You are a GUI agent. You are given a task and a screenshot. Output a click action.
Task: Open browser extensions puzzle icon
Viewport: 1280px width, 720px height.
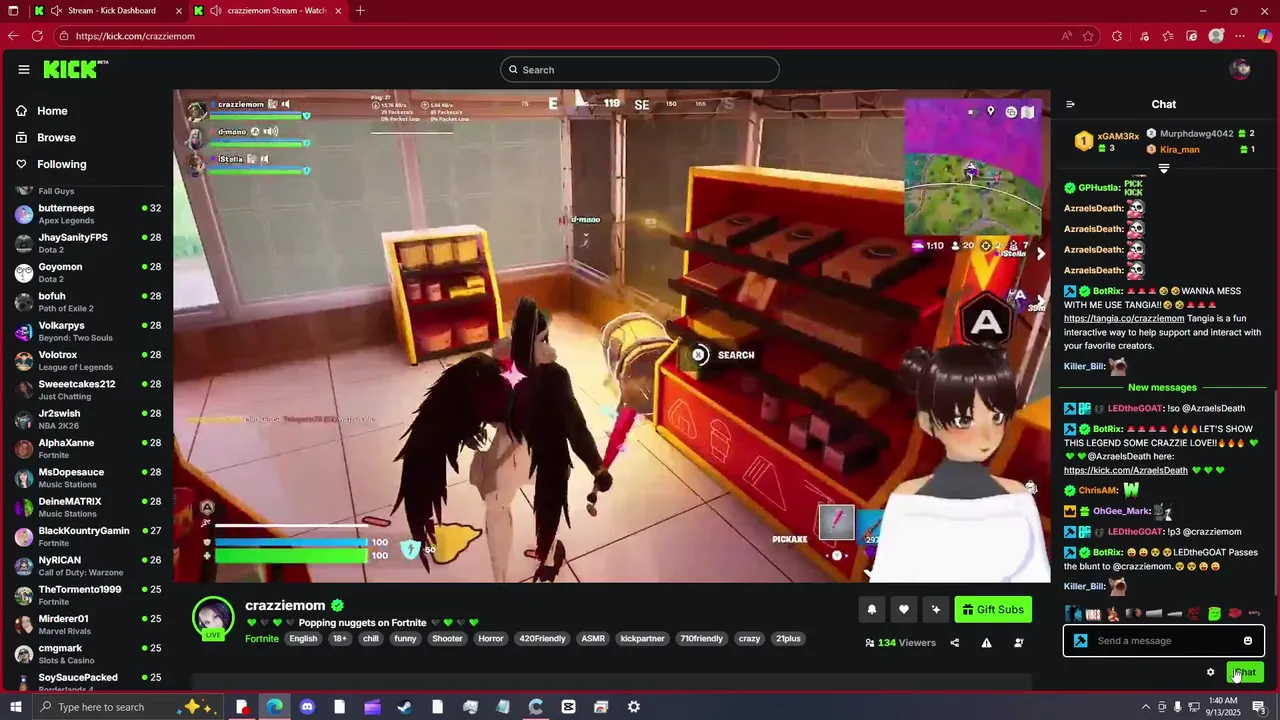(1117, 36)
